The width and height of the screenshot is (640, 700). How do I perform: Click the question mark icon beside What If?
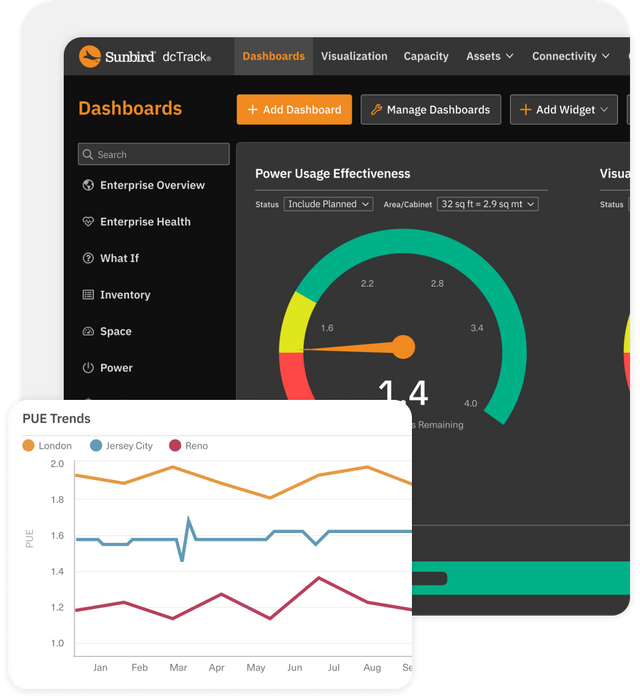point(88,258)
